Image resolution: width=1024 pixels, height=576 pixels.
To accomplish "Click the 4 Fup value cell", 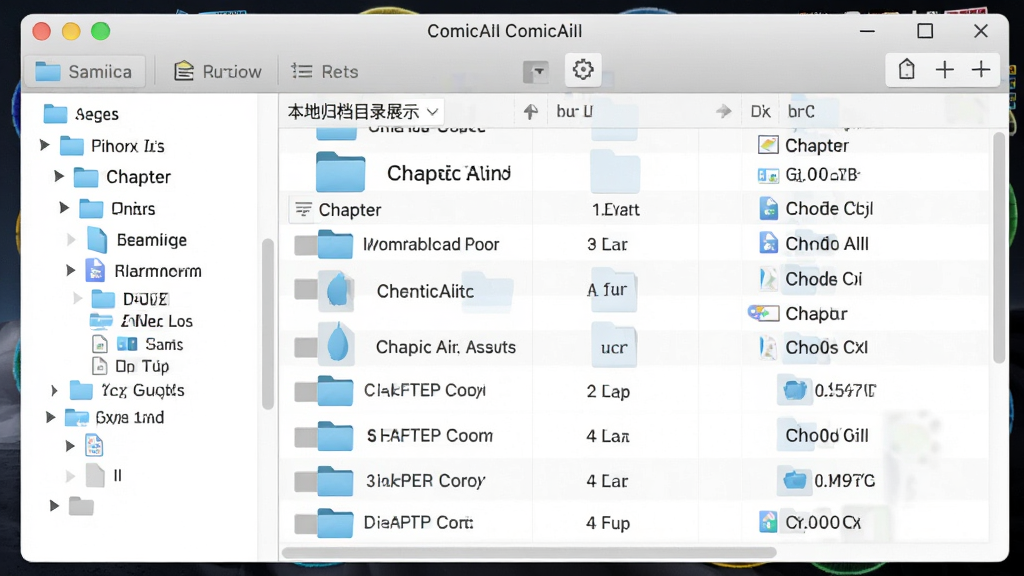I will pos(608,523).
